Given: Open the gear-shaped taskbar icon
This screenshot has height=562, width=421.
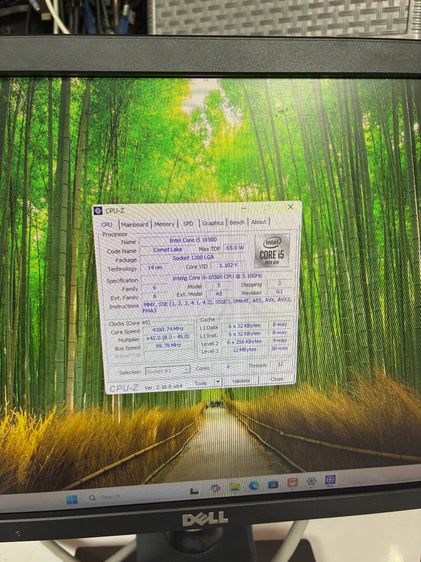Looking at the screenshot, I should pos(311,481).
